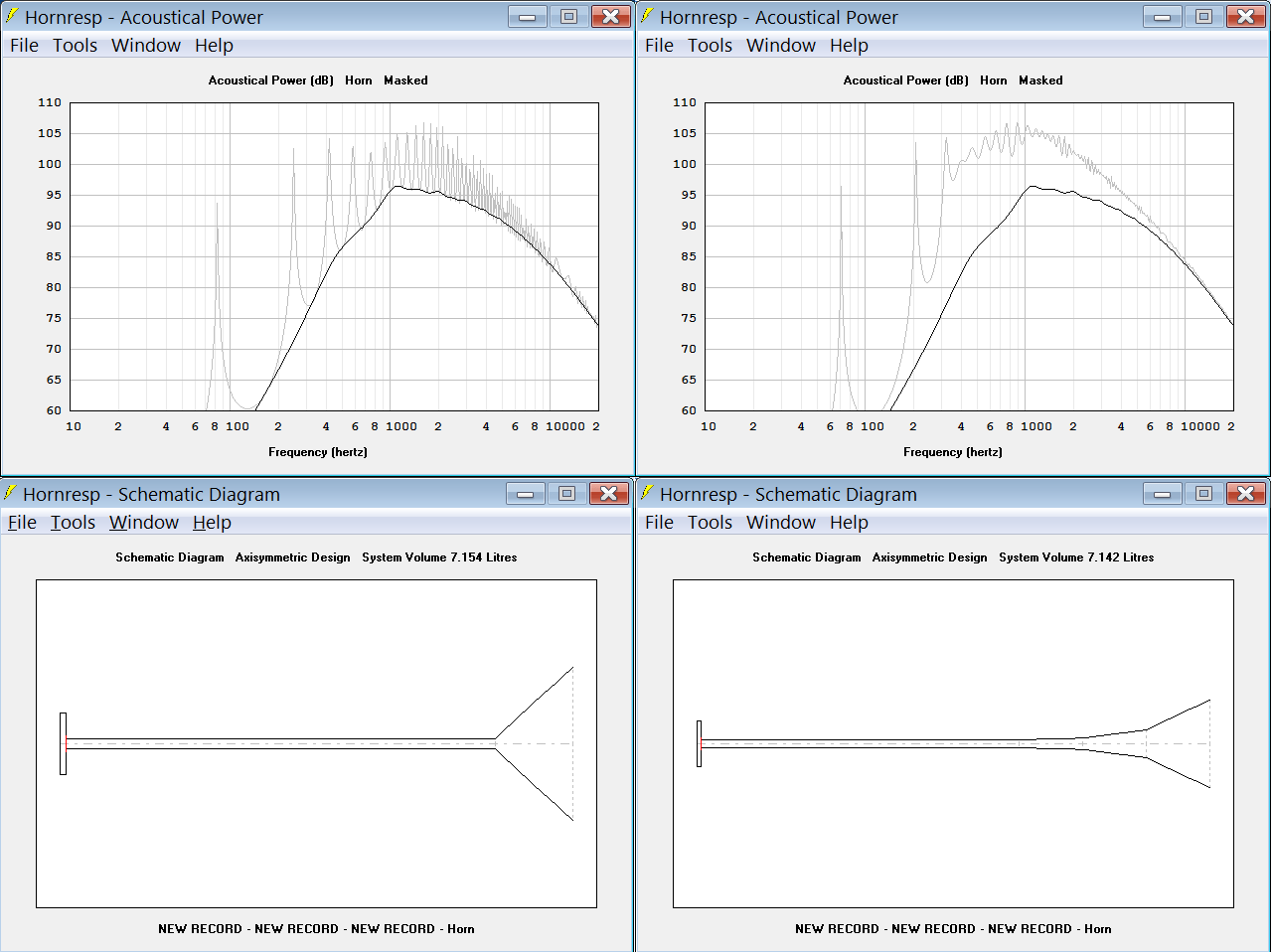Maximize the bottom-left Schematic Diagram window

coord(566,493)
